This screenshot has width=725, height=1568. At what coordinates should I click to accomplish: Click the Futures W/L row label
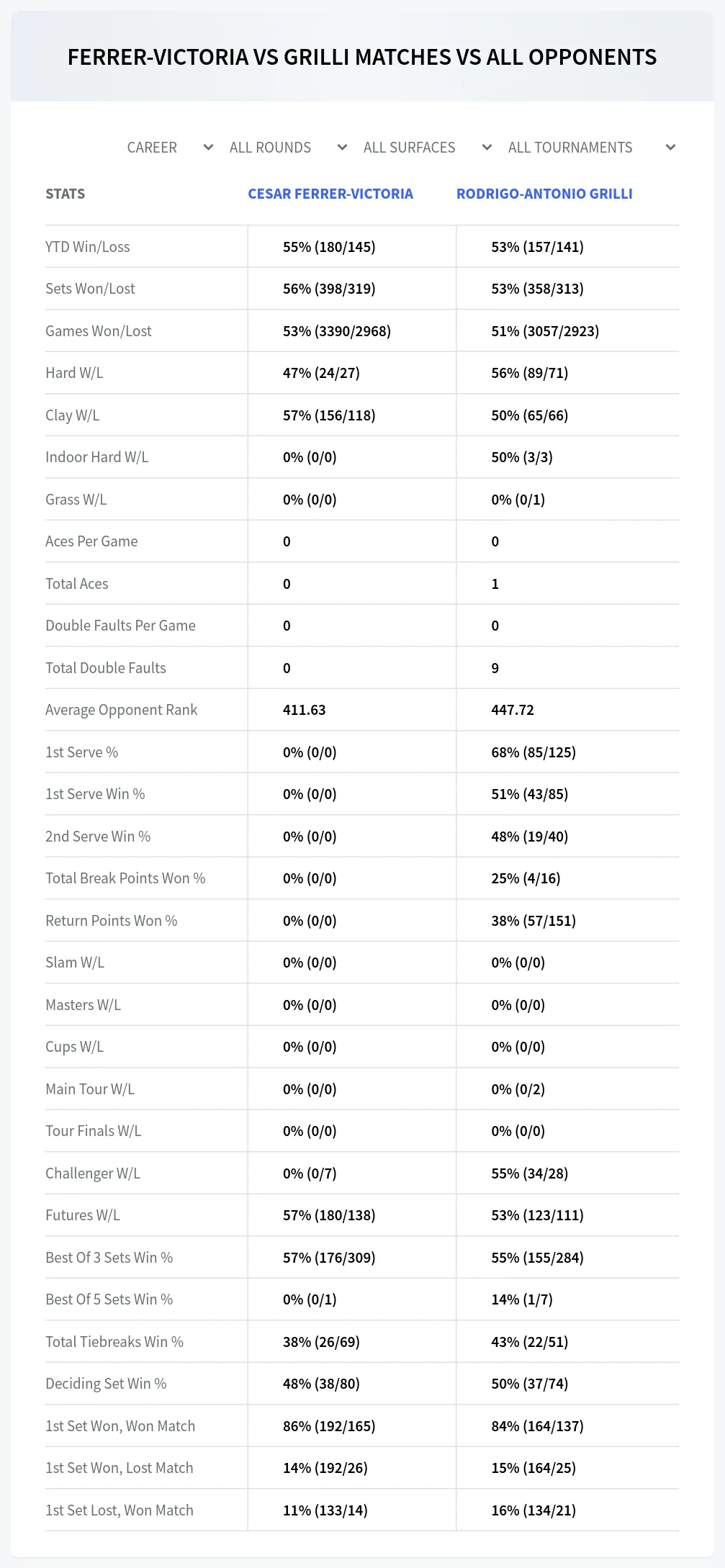pos(83,1215)
